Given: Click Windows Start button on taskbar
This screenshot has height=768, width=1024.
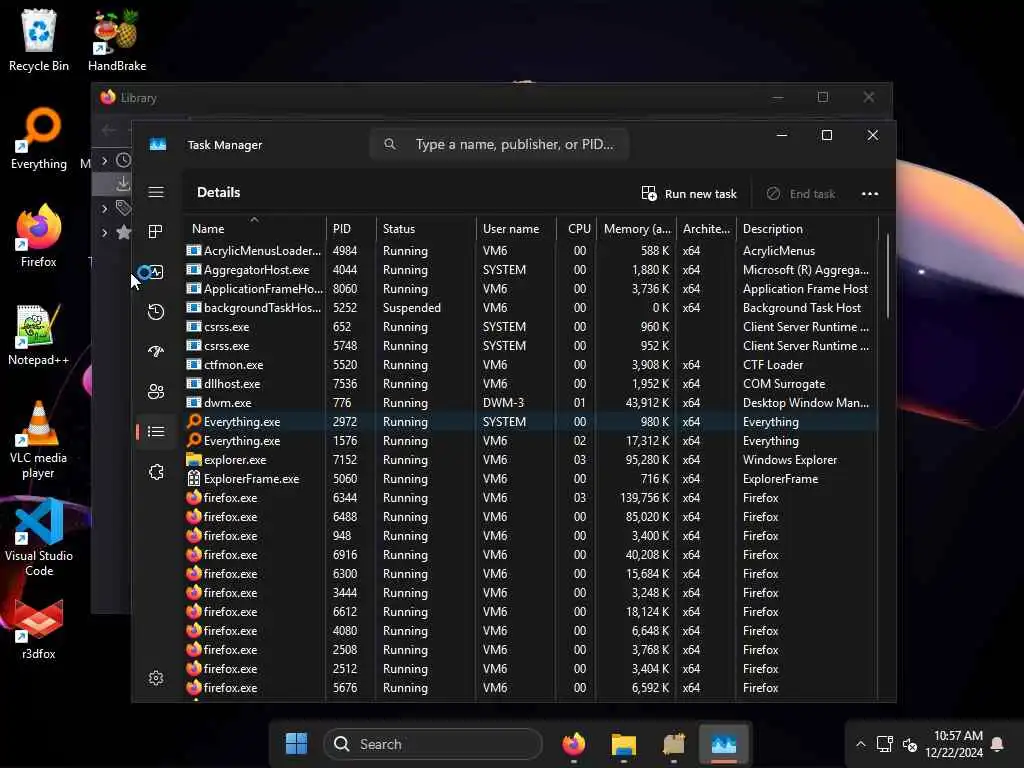Looking at the screenshot, I should (x=296, y=744).
